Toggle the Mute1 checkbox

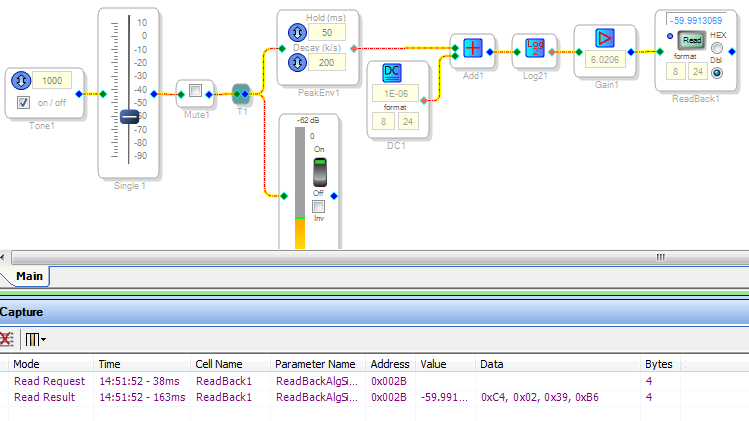coord(195,90)
